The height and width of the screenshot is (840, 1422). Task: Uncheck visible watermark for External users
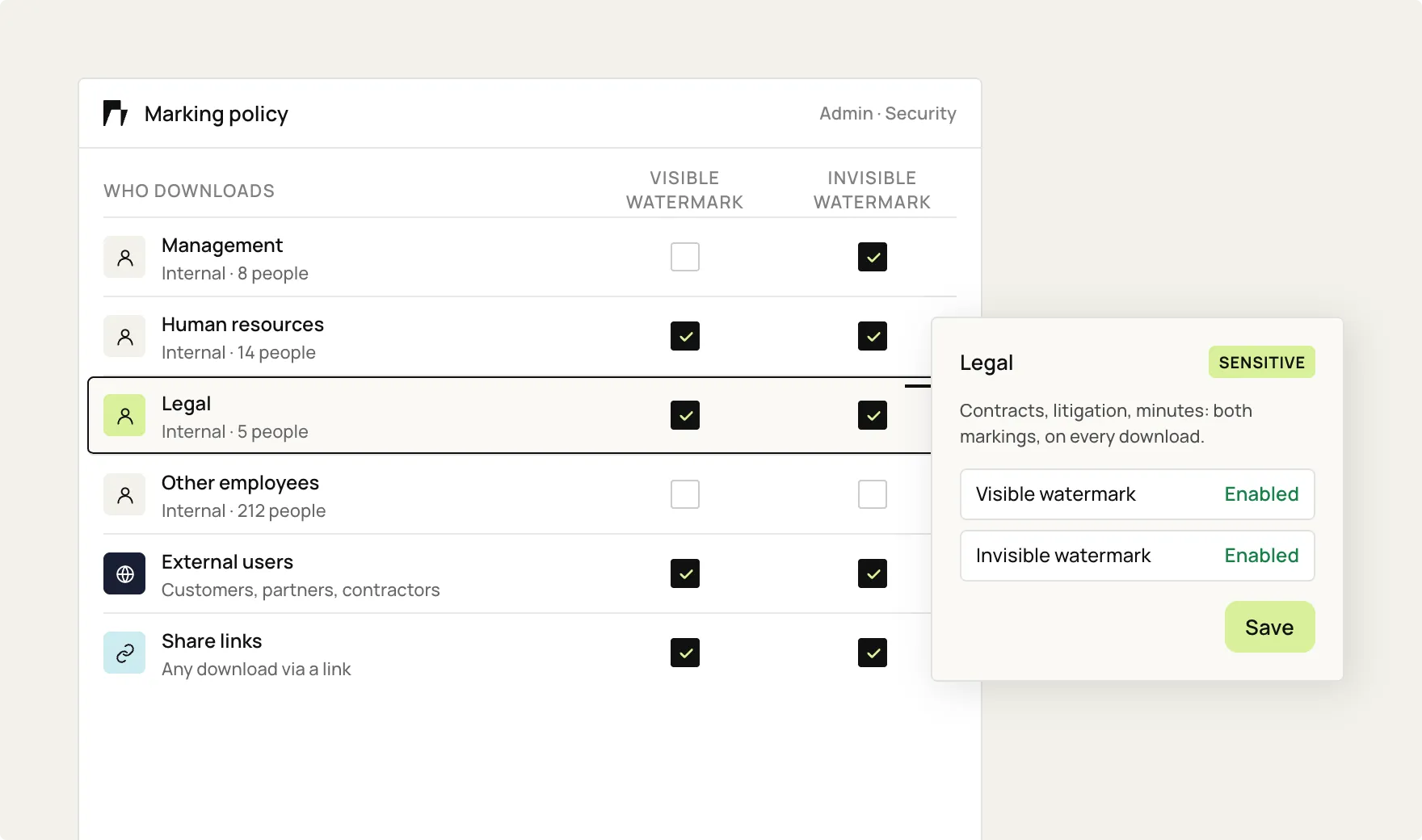click(685, 573)
